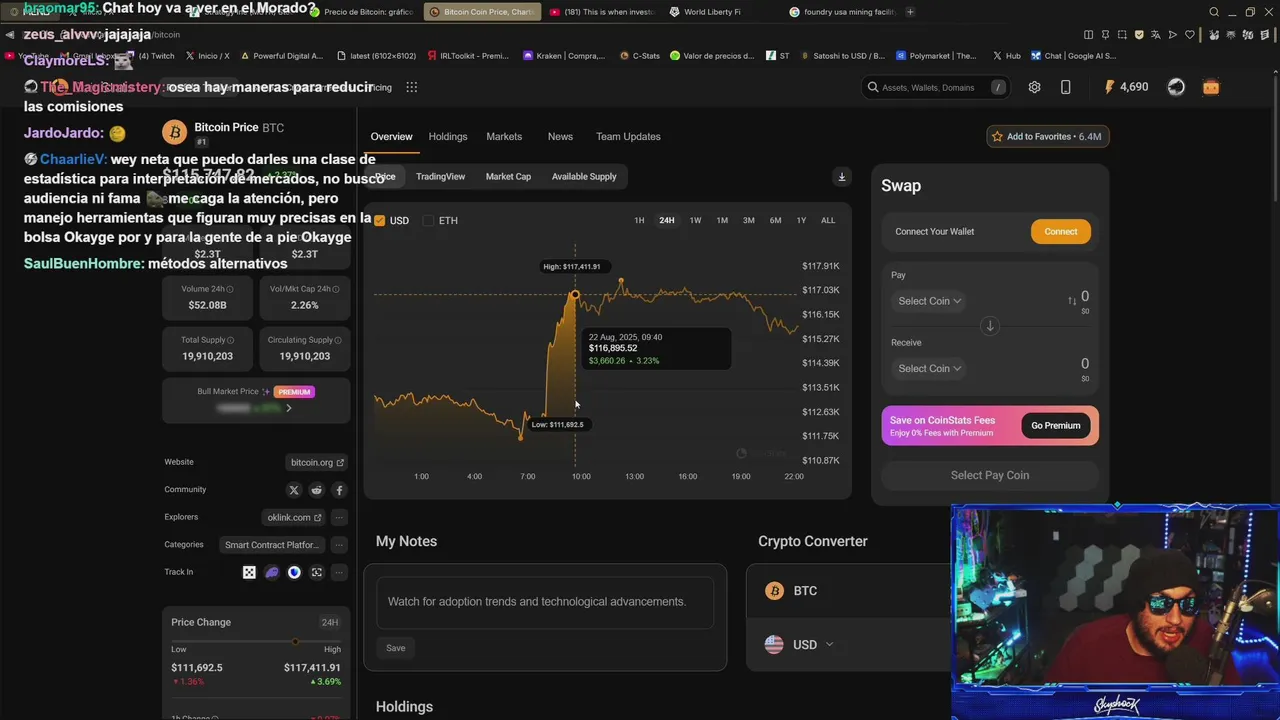
Task: Click the blue shield Track In icon
Action: tap(294, 572)
